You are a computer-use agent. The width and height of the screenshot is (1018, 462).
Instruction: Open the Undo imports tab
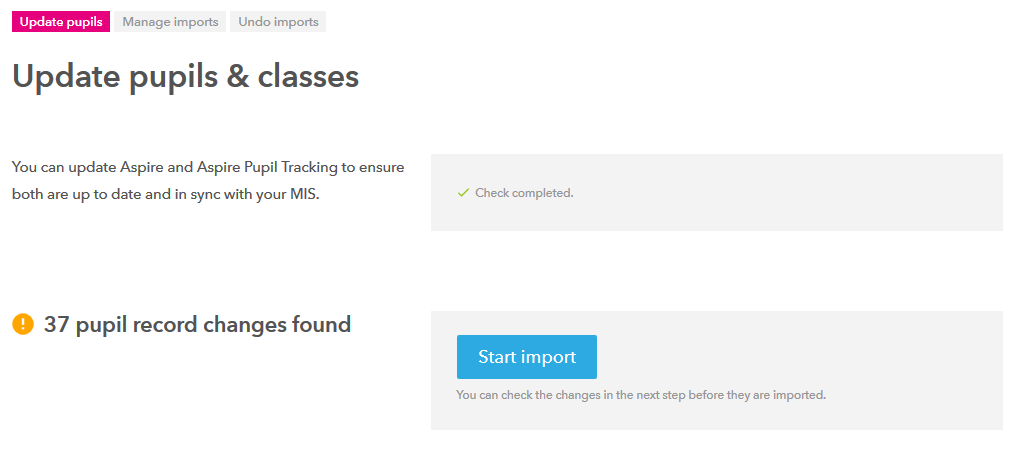click(x=278, y=21)
